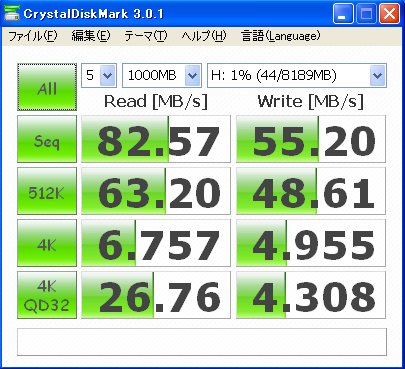Open the テーマ(T) menu

[x=146, y=36]
